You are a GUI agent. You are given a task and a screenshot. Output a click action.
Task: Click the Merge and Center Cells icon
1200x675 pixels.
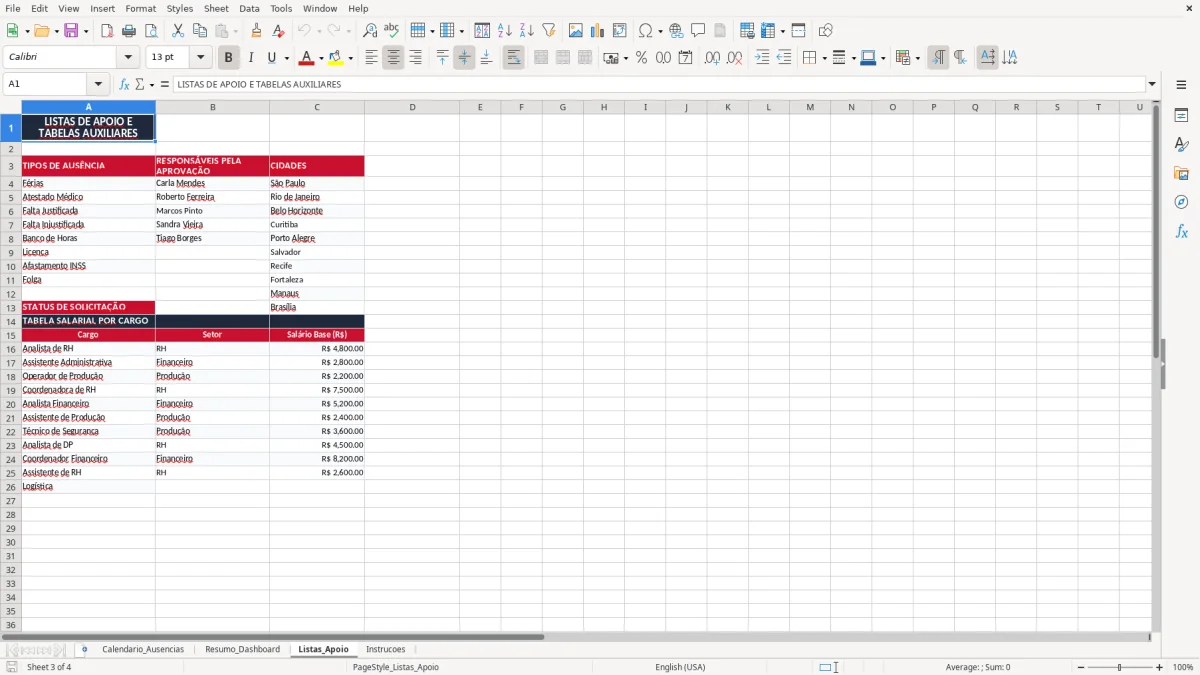541,58
